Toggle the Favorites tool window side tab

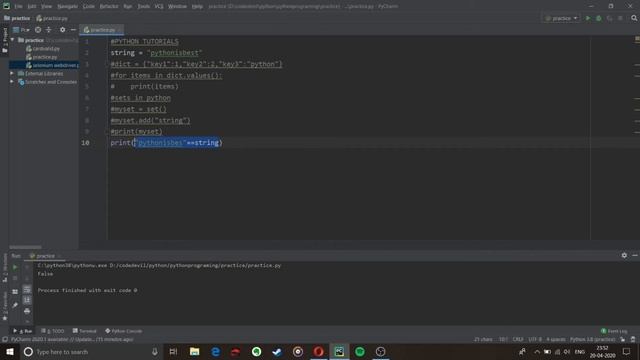point(5,306)
